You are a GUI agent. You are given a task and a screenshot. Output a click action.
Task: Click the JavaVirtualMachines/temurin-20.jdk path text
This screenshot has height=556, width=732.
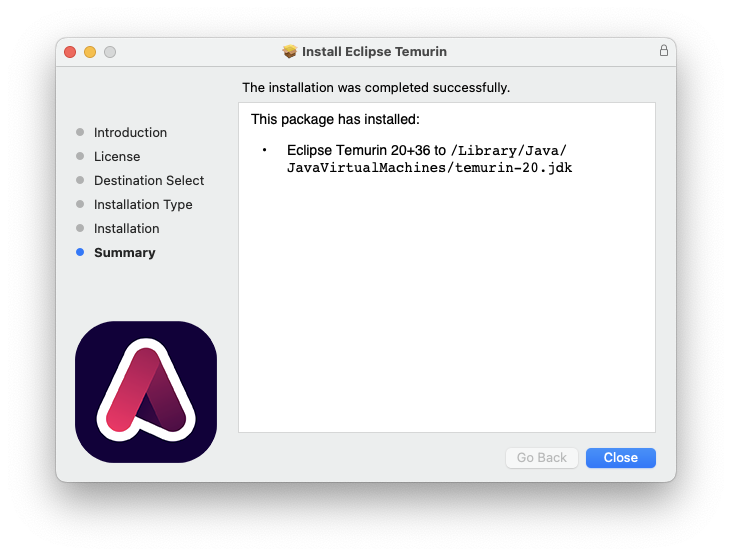click(429, 168)
